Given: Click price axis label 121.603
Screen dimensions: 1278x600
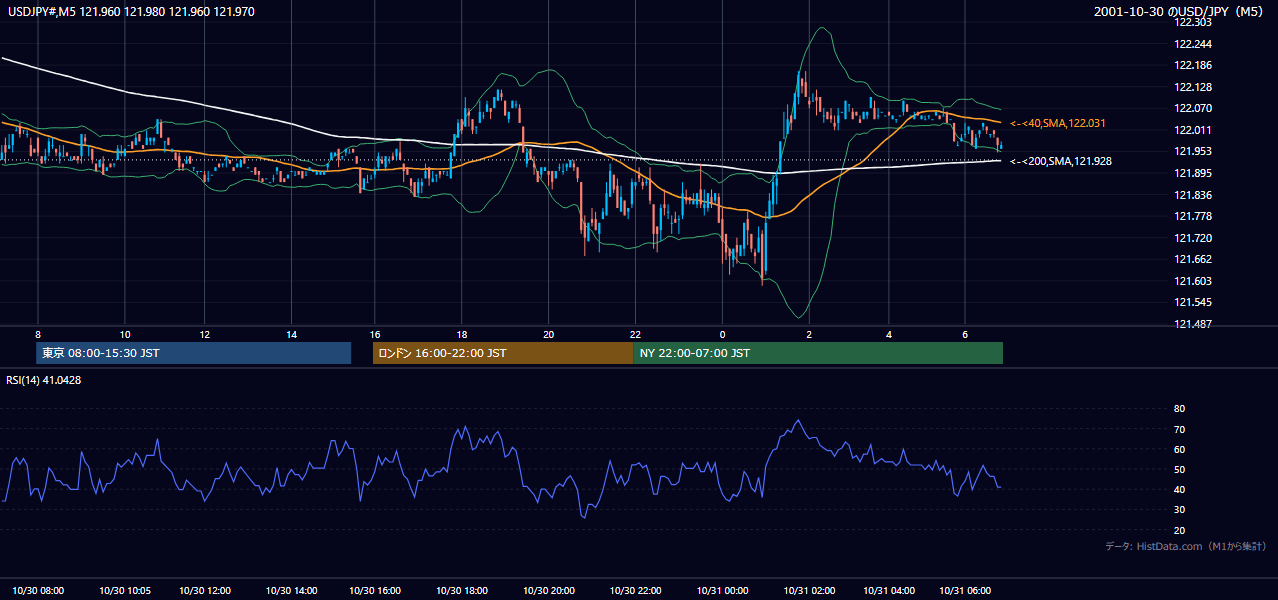Looking at the screenshot, I should pos(1192,281).
